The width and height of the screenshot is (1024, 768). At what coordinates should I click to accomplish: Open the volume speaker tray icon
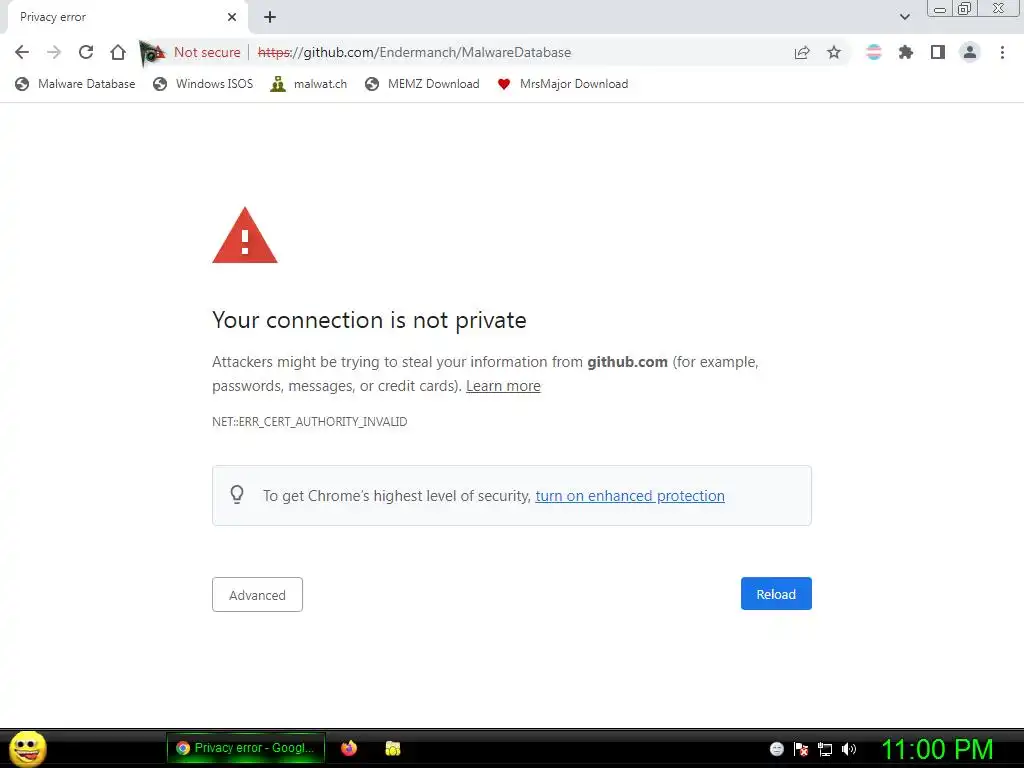tap(848, 749)
